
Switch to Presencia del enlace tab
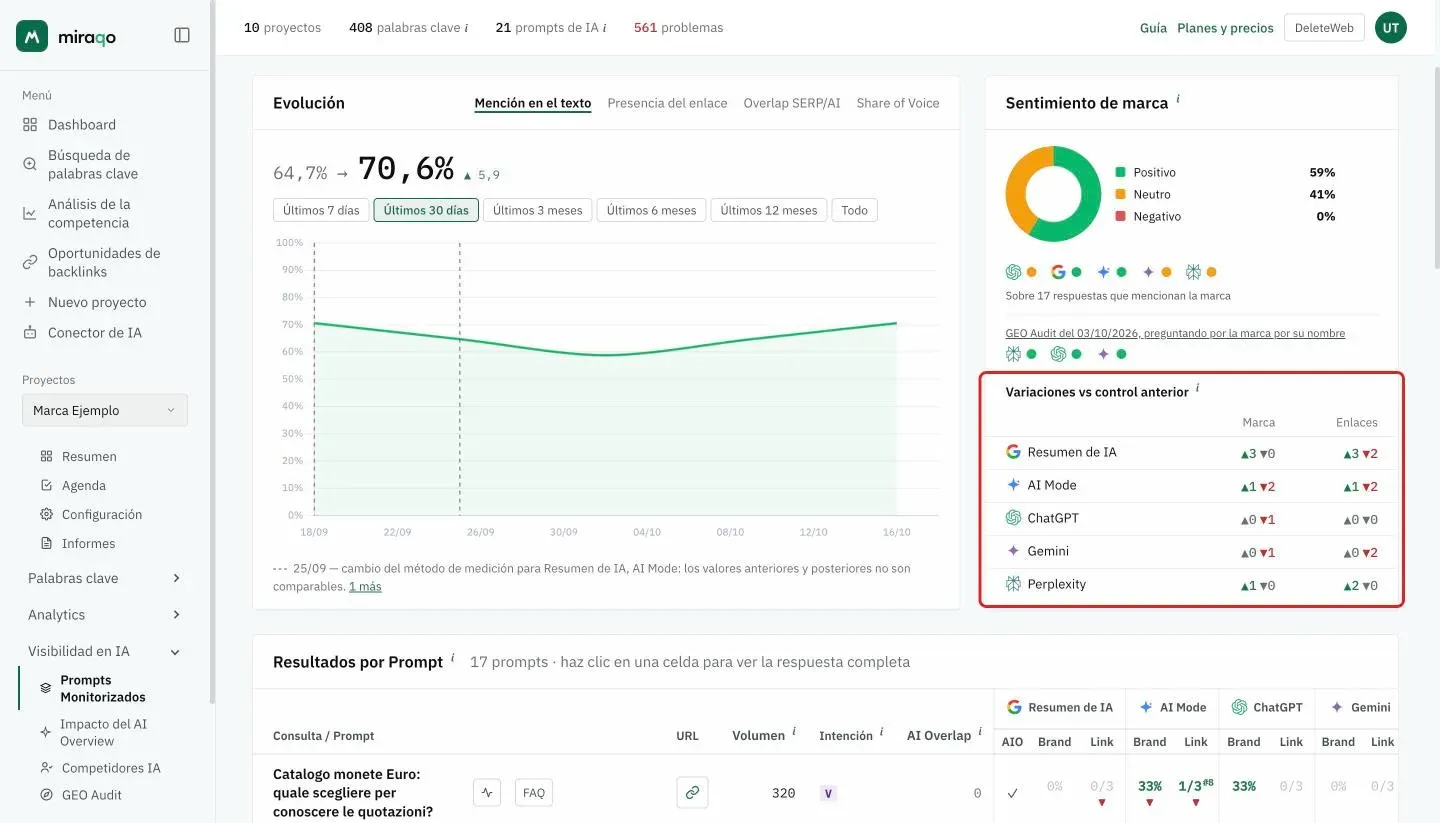pos(668,103)
